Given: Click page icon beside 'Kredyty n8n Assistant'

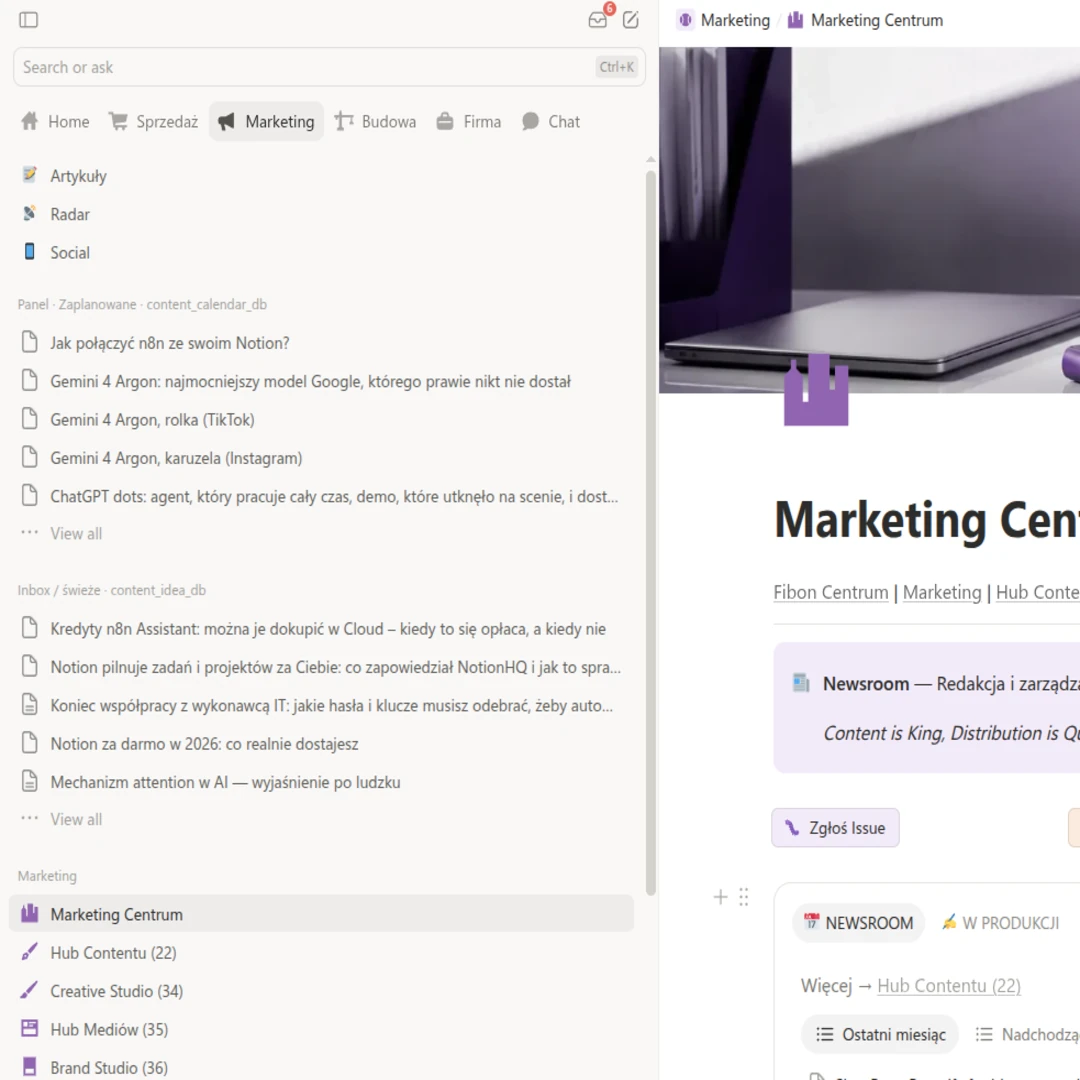Looking at the screenshot, I should pyautogui.click(x=29, y=627).
